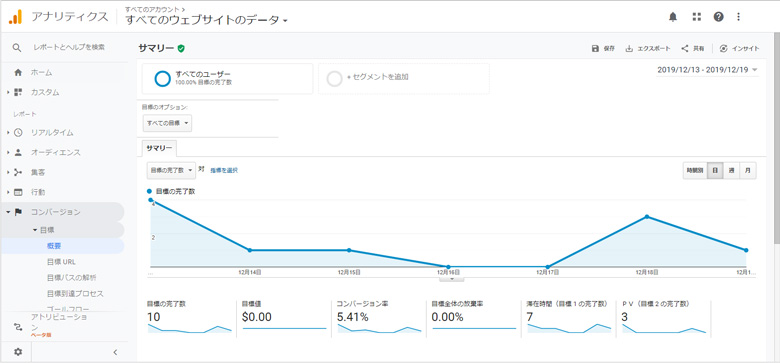Image resolution: width=780 pixels, height=363 pixels.
Task: Click the アトリビューション path icon
Action: coord(18,326)
